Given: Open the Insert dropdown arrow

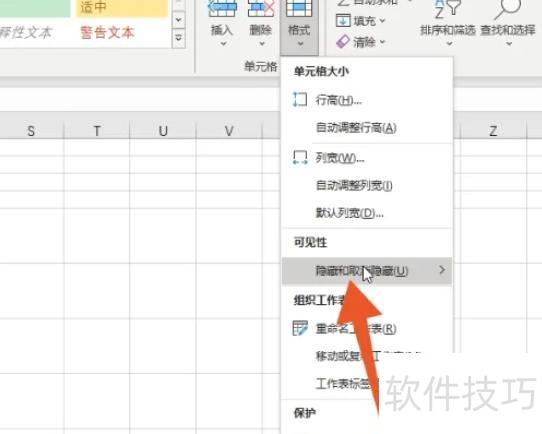Looking at the screenshot, I should 223,44.
